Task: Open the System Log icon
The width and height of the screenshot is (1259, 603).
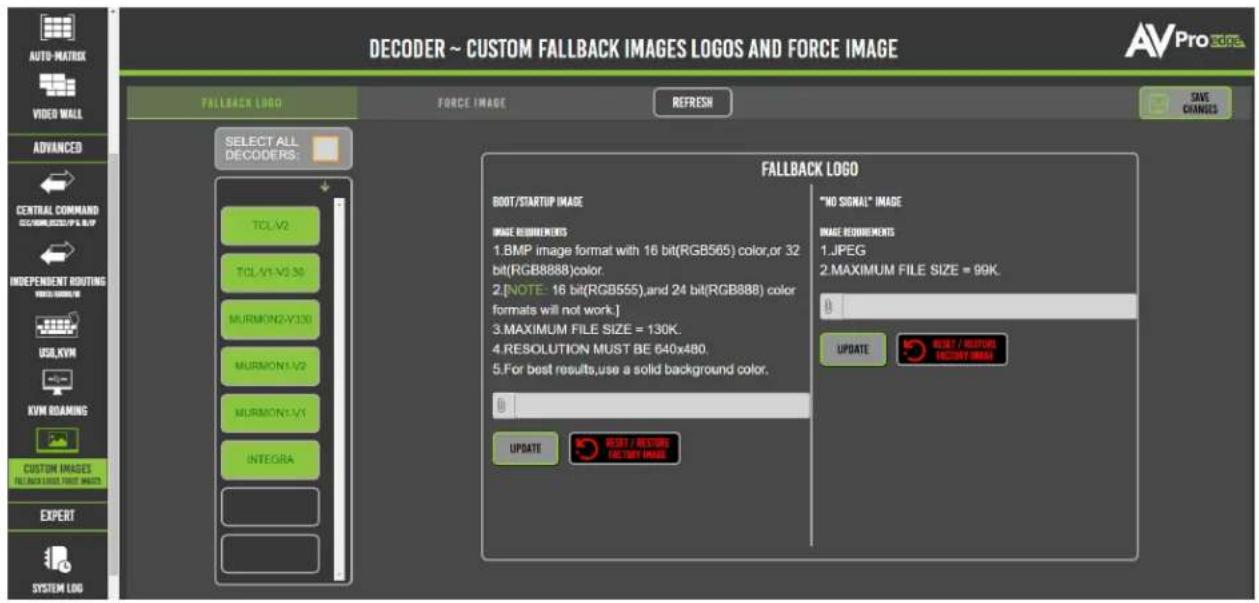Action: click(56, 560)
